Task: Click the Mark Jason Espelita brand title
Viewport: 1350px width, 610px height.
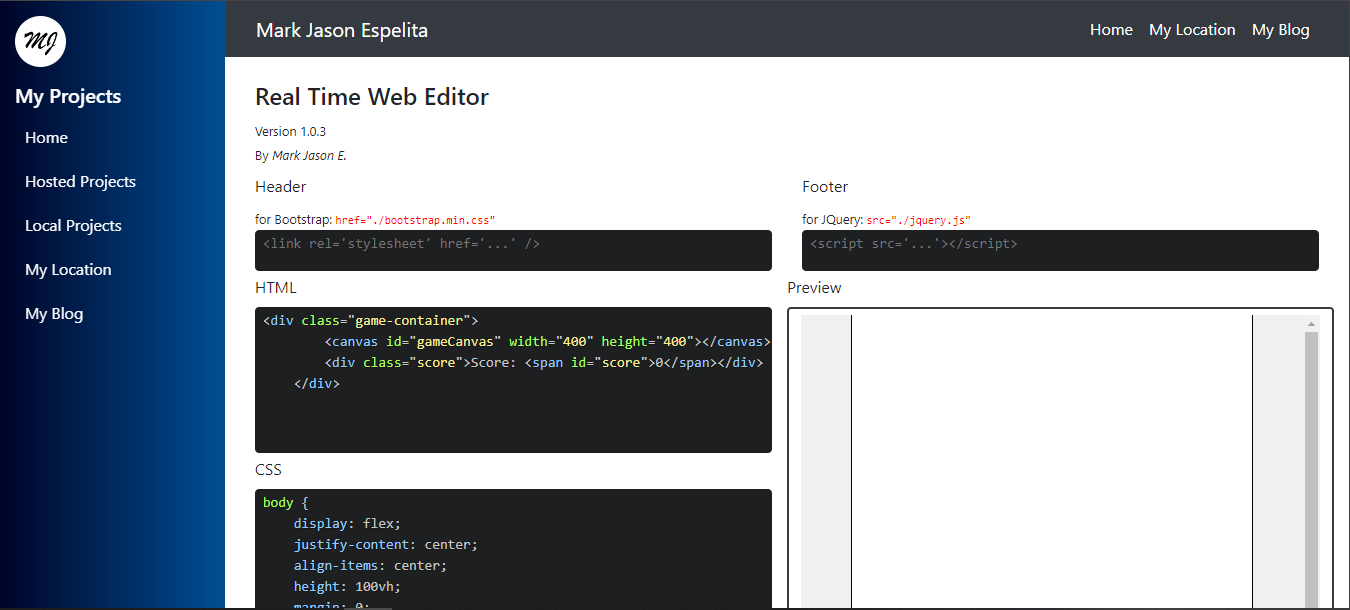Action: pos(342,30)
